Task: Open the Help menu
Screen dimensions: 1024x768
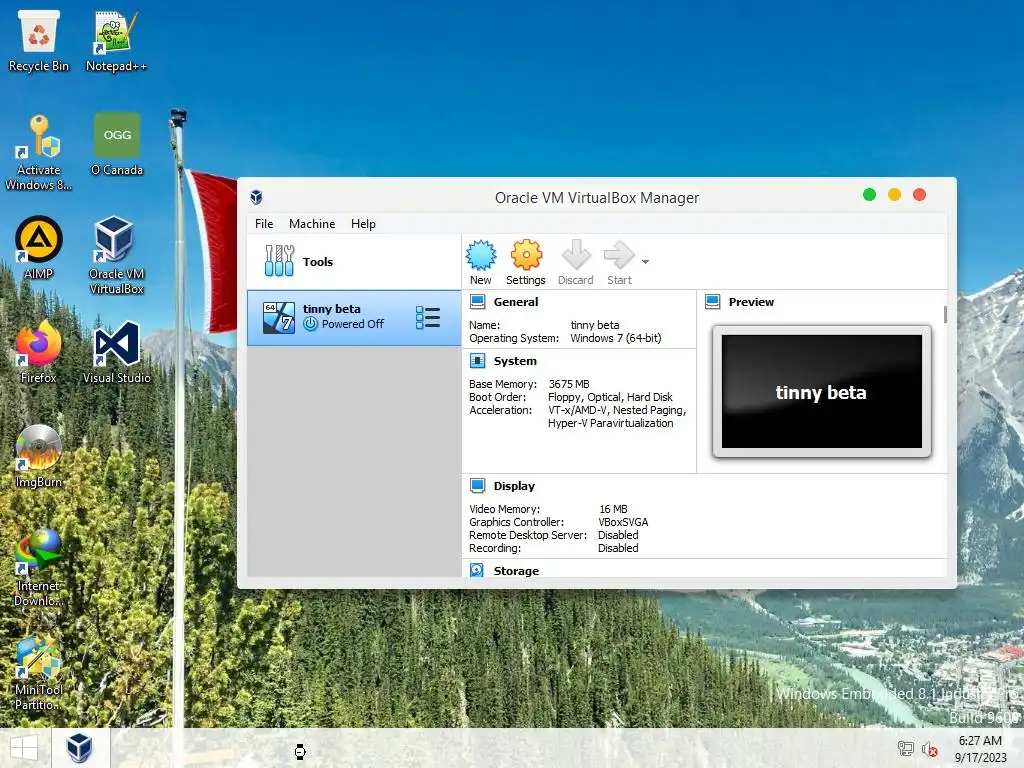Action: point(363,224)
